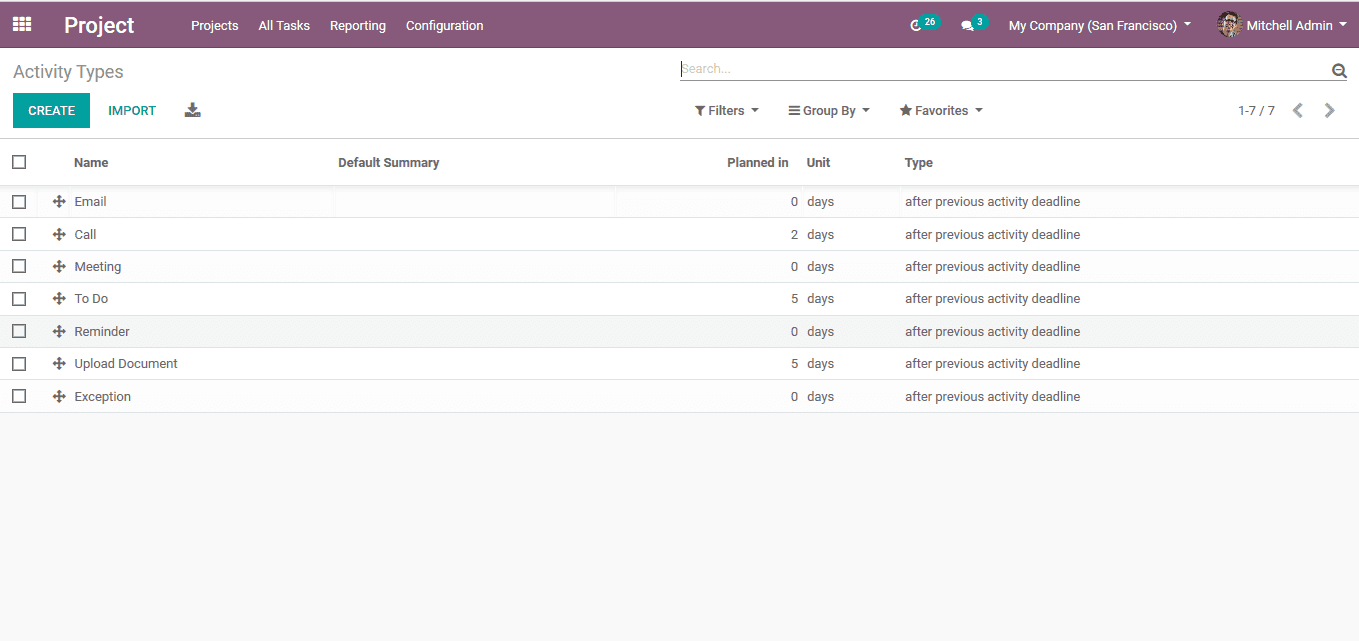The width and height of the screenshot is (1359, 641).
Task: Open the Reminder activity type
Action: tap(102, 331)
